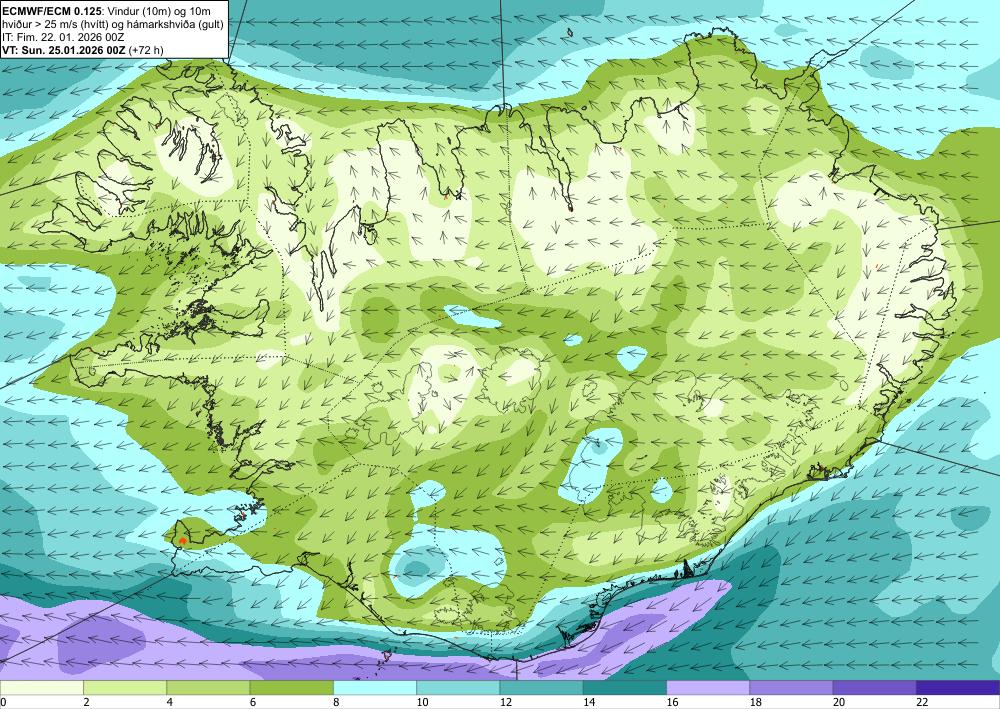Screen dimensions: 1000x709
Task: Click the 18–20 m/s medium purple legend swatch
Action: [x=791, y=688]
